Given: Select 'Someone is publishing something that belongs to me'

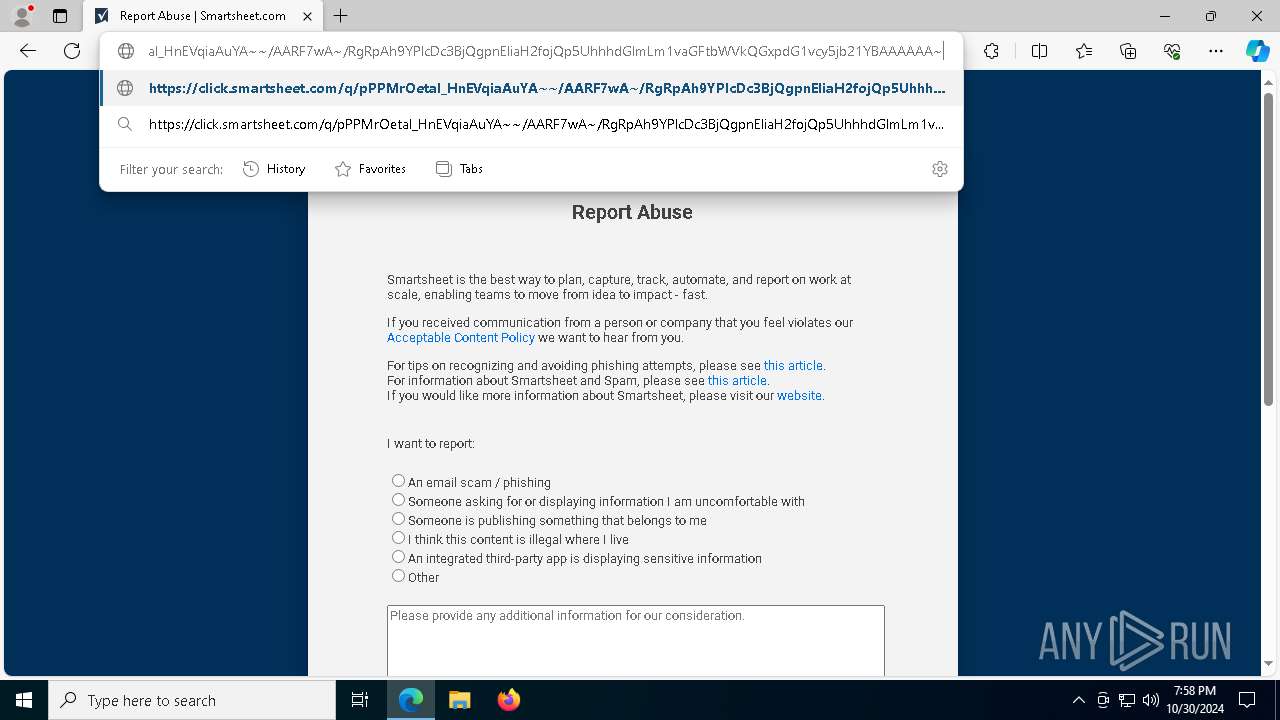Looking at the screenshot, I should tap(398, 519).
